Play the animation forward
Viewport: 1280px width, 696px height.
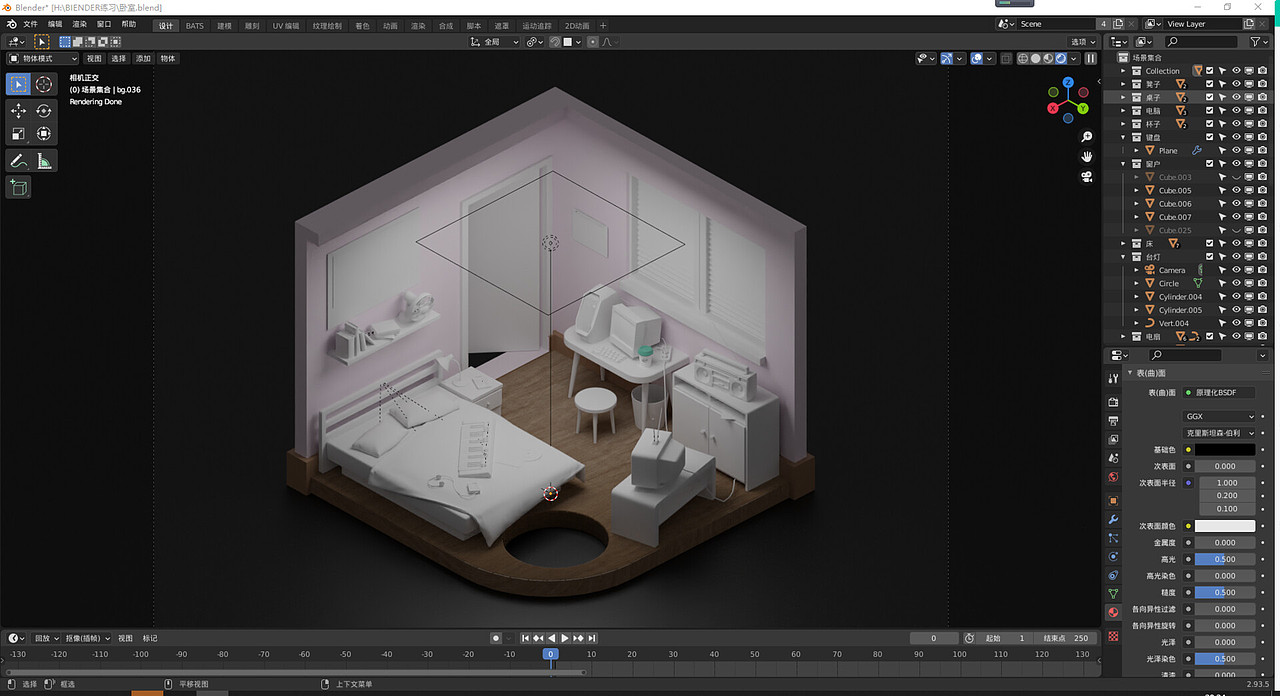[x=565, y=638]
